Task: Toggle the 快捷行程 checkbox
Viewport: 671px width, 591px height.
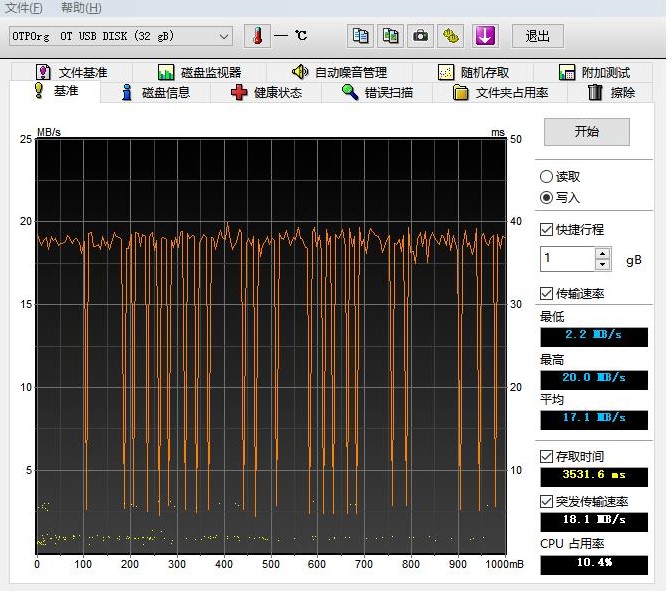Action: point(546,229)
